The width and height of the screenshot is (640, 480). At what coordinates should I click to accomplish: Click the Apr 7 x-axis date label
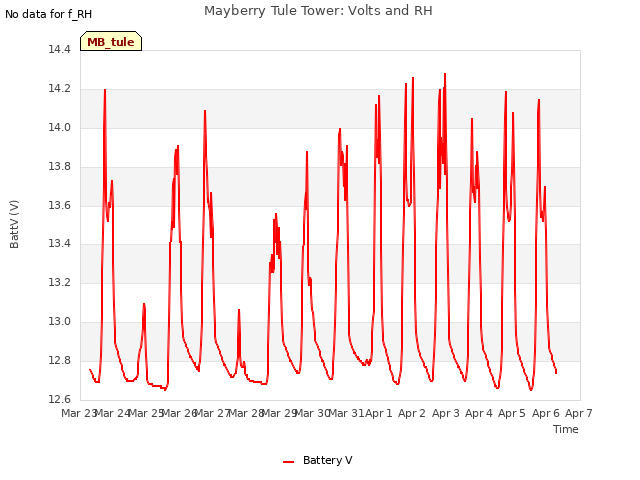click(579, 413)
